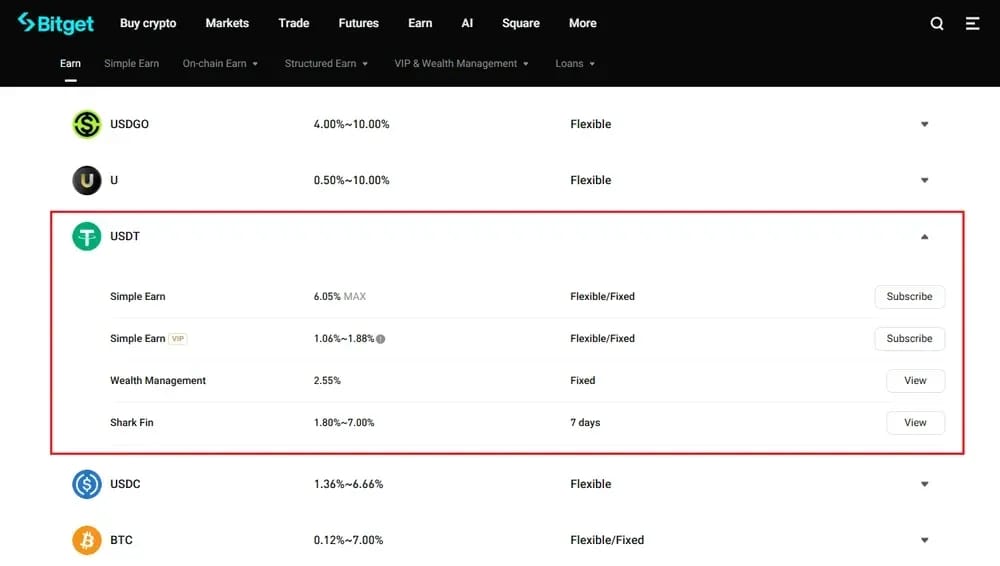
Task: Click the Fixed term for Wealth Management
Action: (x=582, y=380)
